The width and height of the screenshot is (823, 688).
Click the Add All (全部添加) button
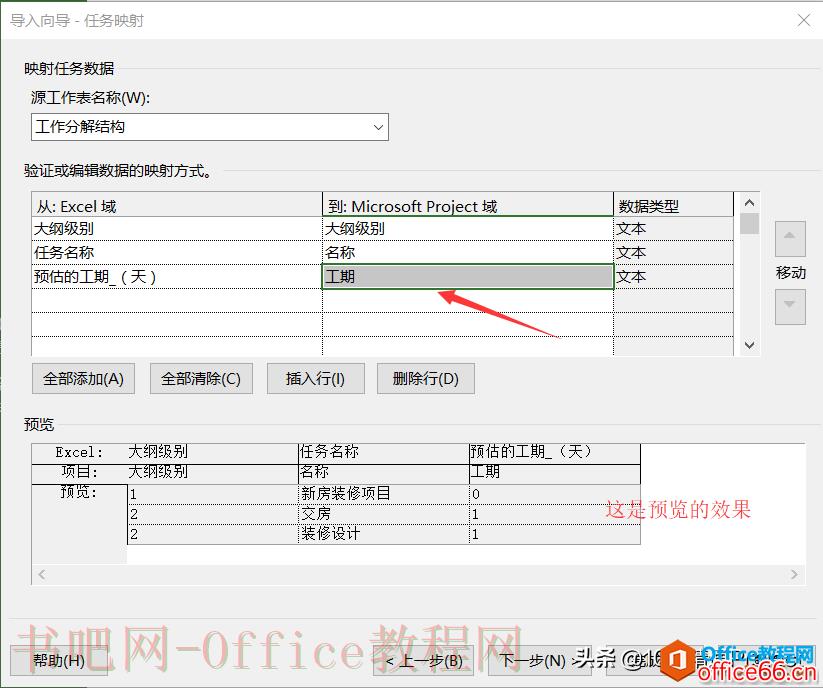tap(83, 378)
